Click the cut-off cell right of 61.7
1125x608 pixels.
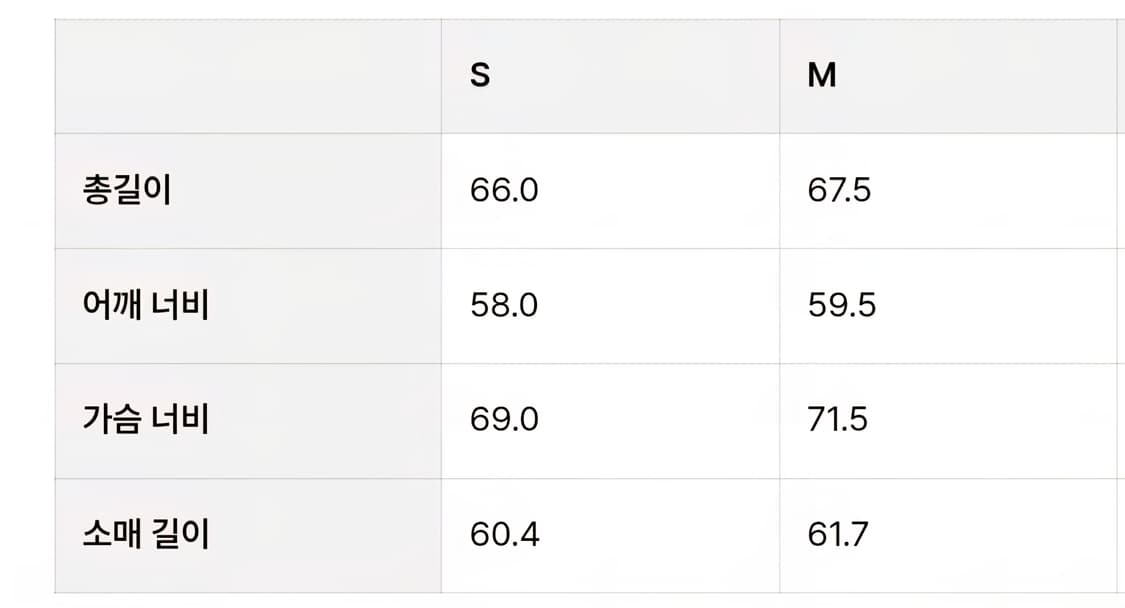coord(1120,534)
